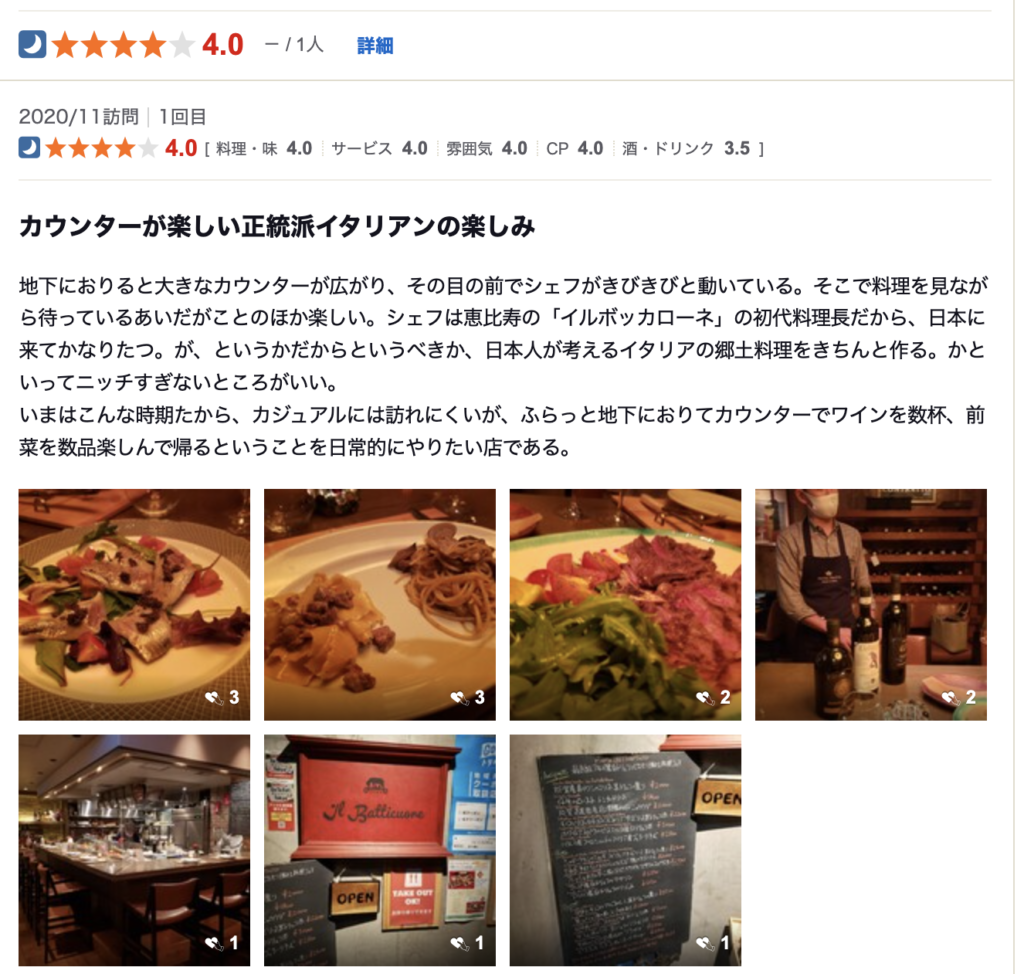Open the restaurant counter interior photo
Image resolution: width=1024 pixels, height=974 pixels.
134,850
